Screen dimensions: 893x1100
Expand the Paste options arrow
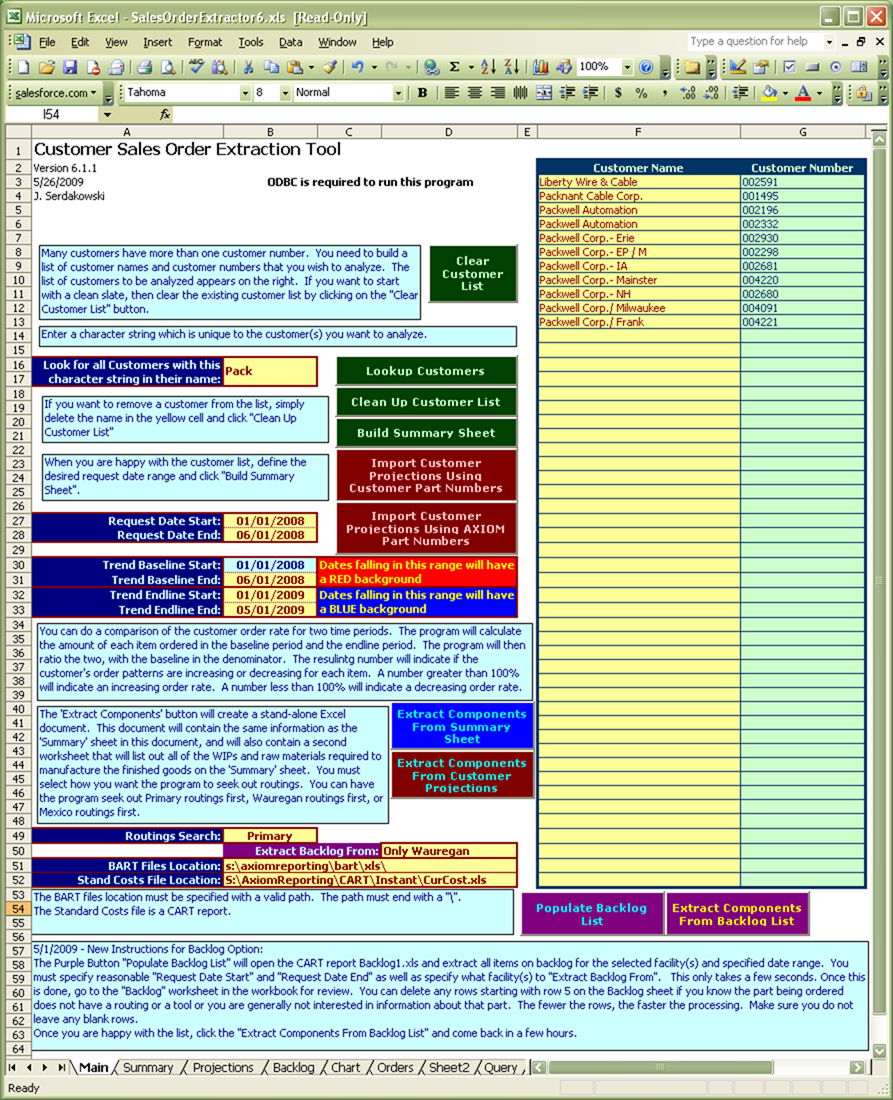311,67
